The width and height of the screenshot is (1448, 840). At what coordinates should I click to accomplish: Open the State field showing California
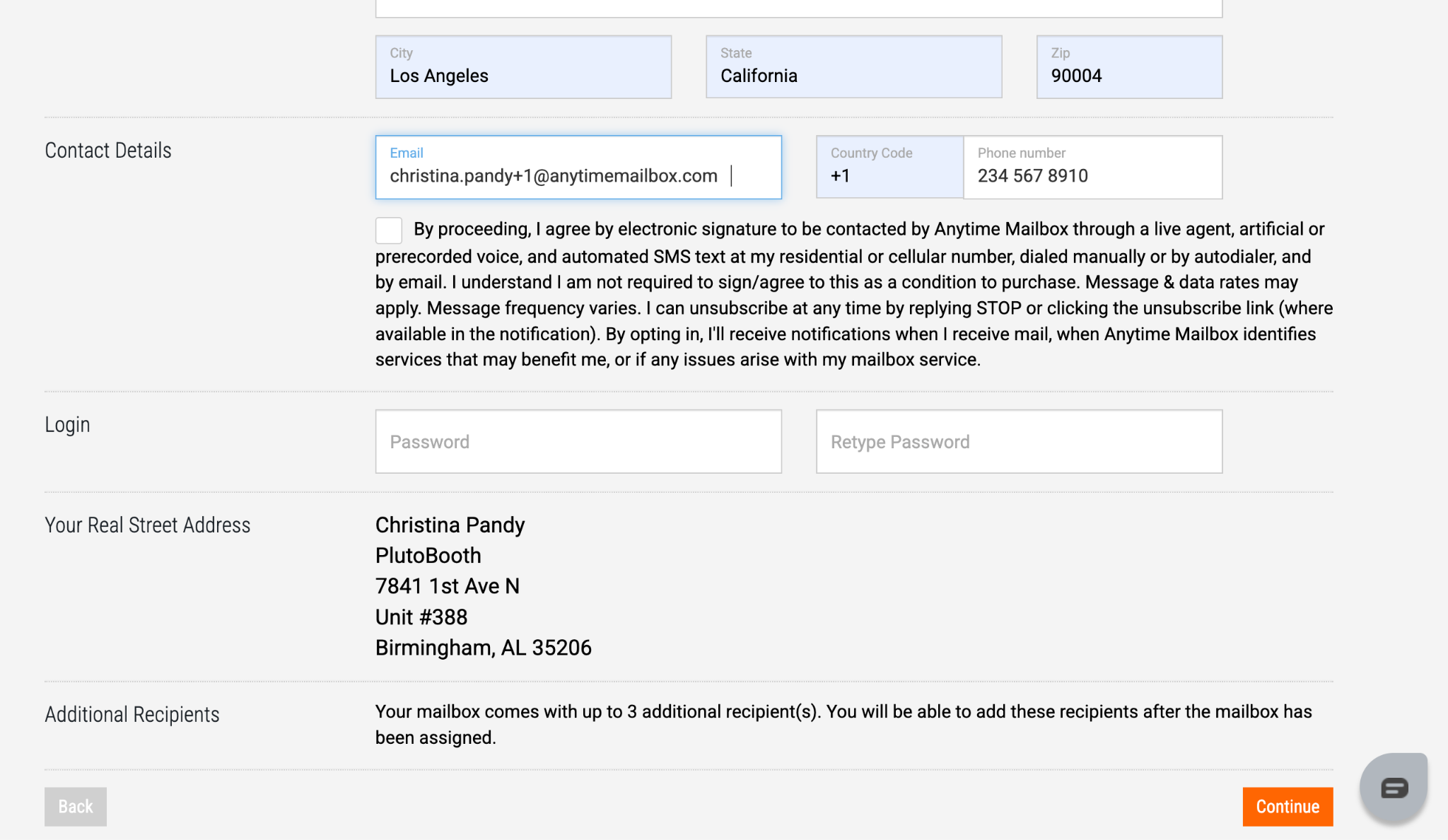pos(853,67)
